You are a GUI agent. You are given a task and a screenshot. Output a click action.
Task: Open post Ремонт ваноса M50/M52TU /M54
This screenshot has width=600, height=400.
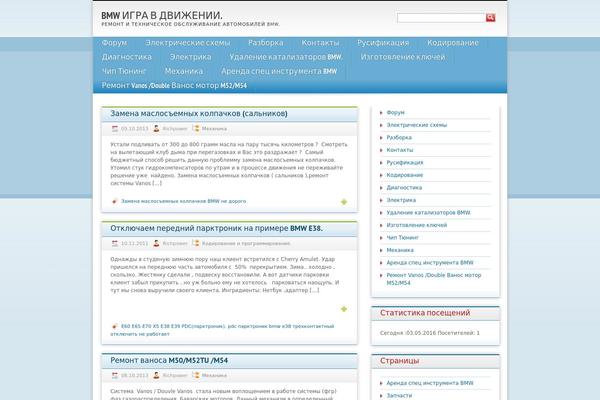[169, 360]
